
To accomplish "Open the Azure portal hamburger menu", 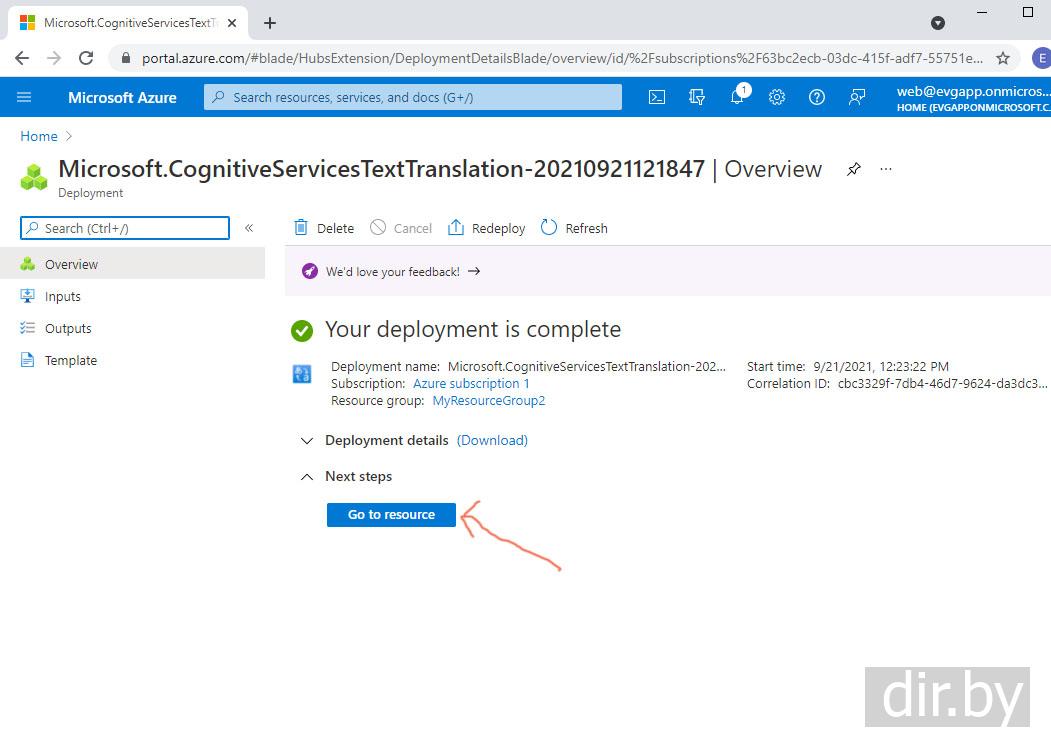I will coord(25,97).
